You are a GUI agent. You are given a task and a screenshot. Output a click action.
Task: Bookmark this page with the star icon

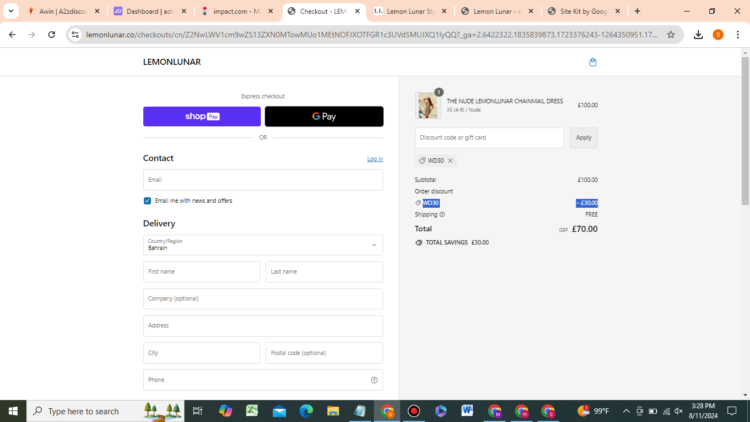coord(671,34)
